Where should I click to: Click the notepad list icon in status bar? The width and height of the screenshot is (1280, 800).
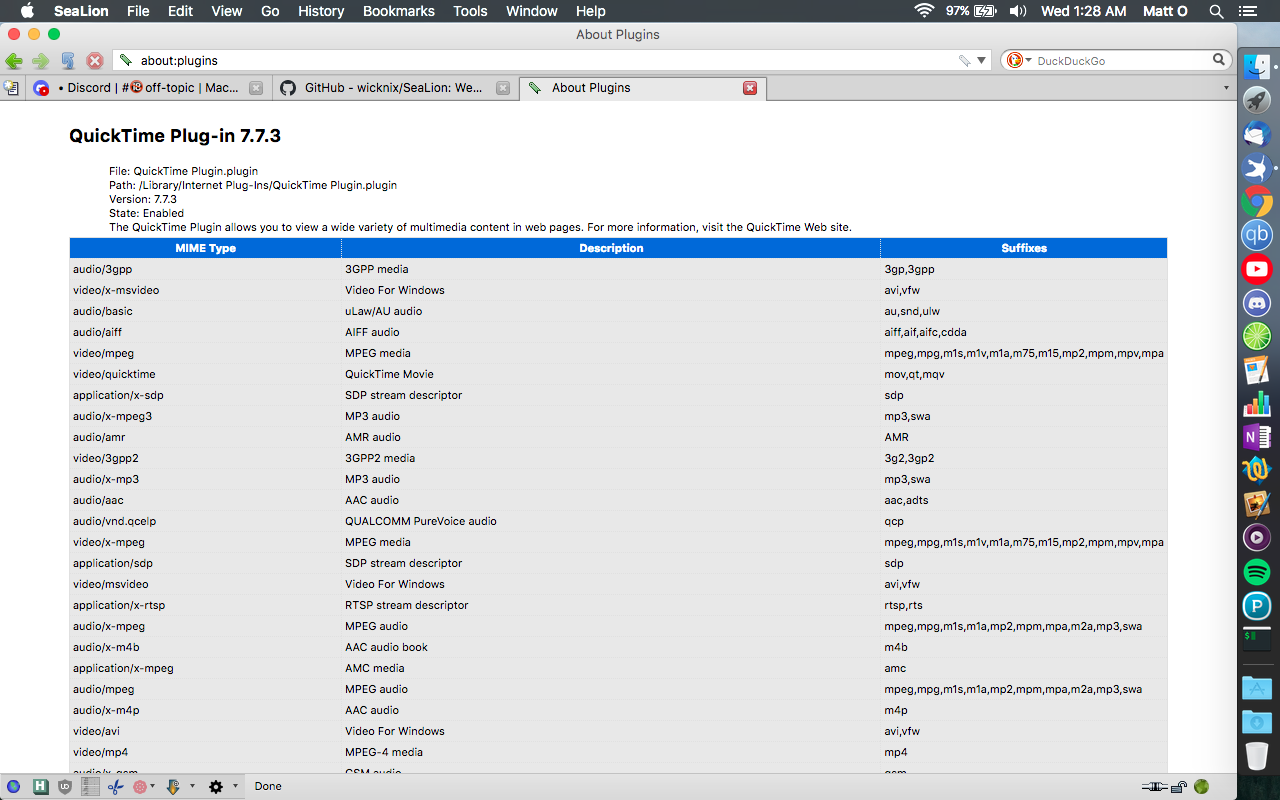pyautogui.click(x=91, y=787)
